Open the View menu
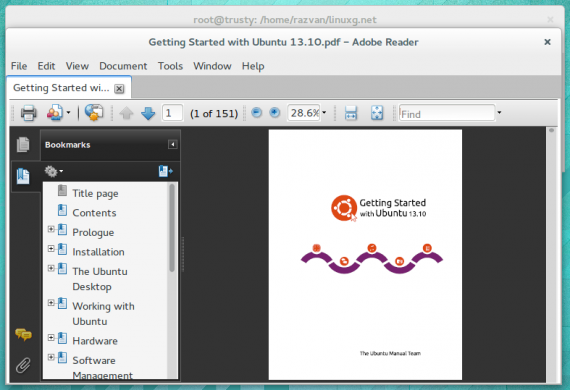The height and width of the screenshot is (390, 570). click(x=77, y=66)
